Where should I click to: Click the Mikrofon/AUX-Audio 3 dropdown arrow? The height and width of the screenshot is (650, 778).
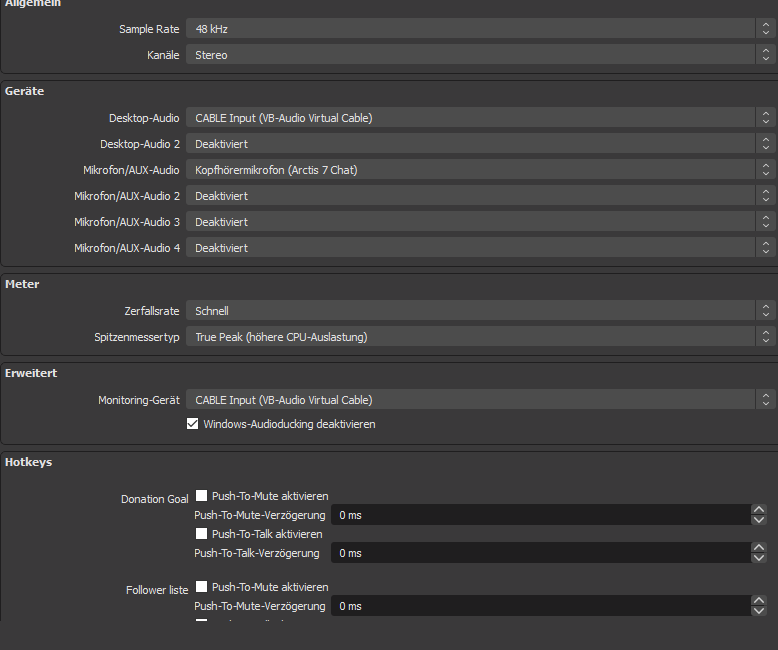(765, 222)
